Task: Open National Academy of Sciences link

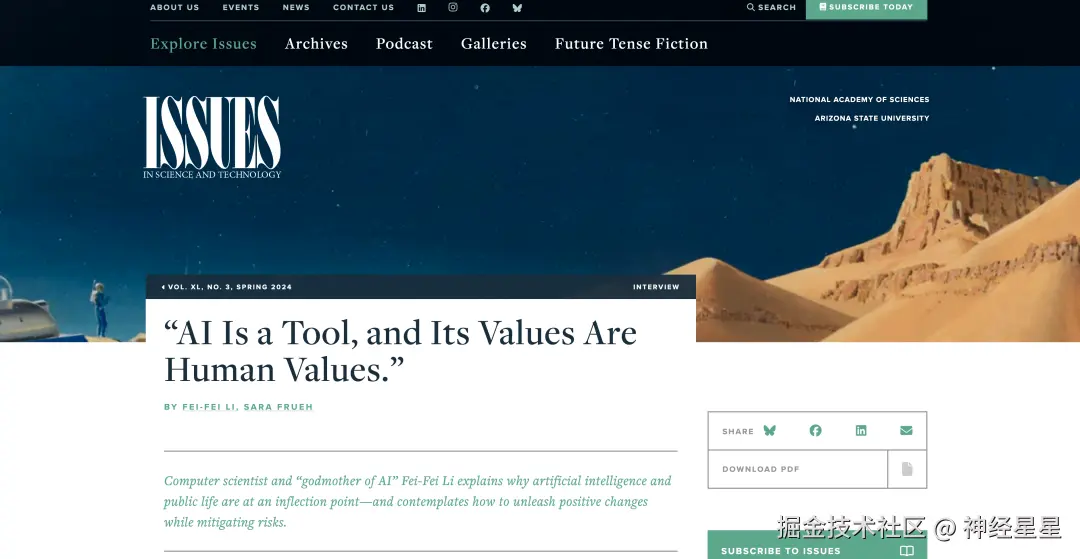Action: pos(859,100)
